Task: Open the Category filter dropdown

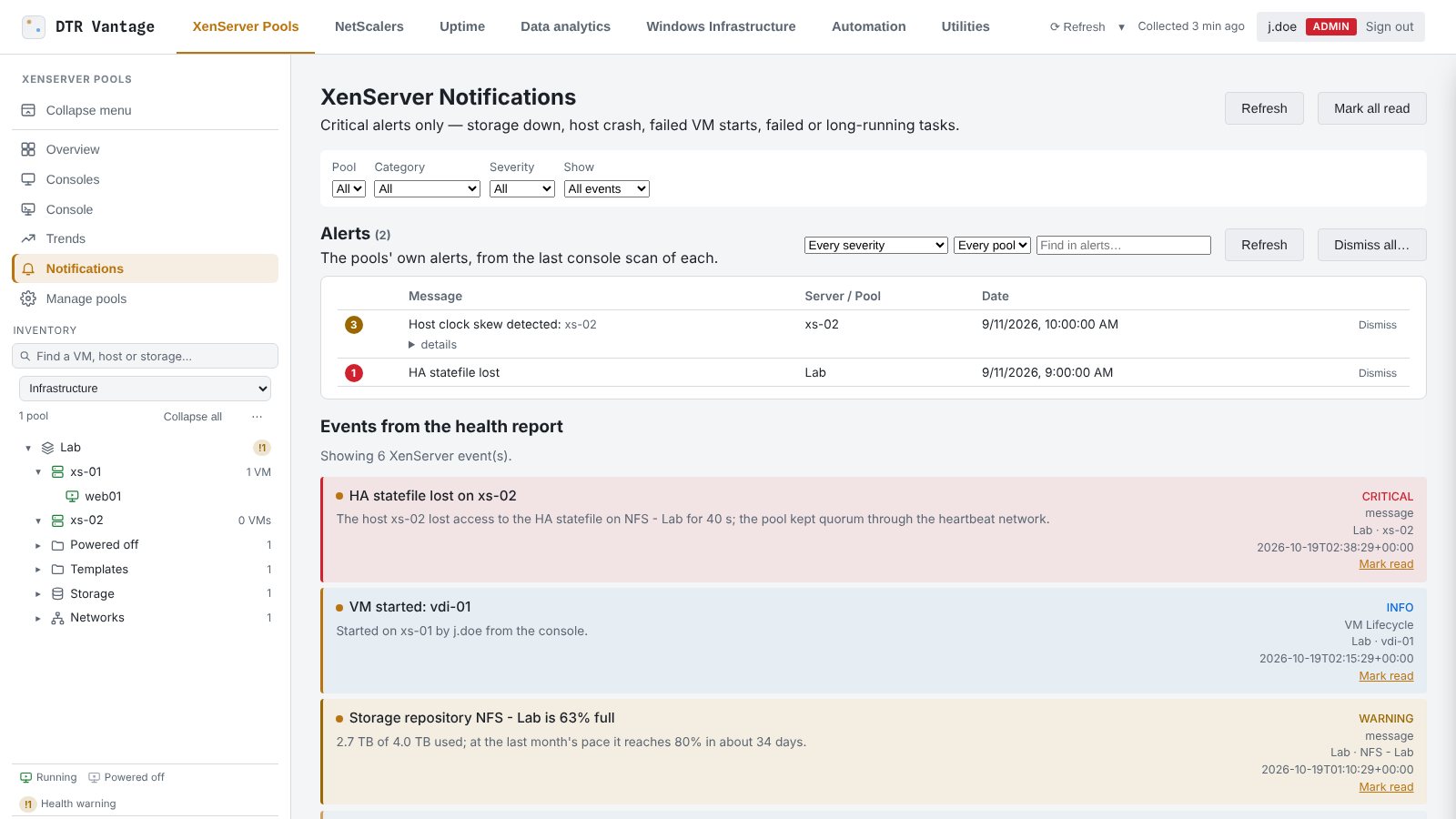Action: [427, 188]
